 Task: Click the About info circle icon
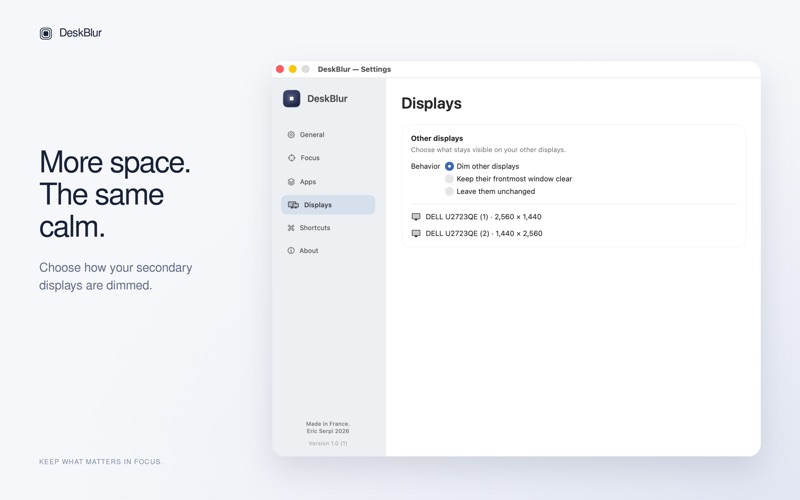click(x=291, y=251)
